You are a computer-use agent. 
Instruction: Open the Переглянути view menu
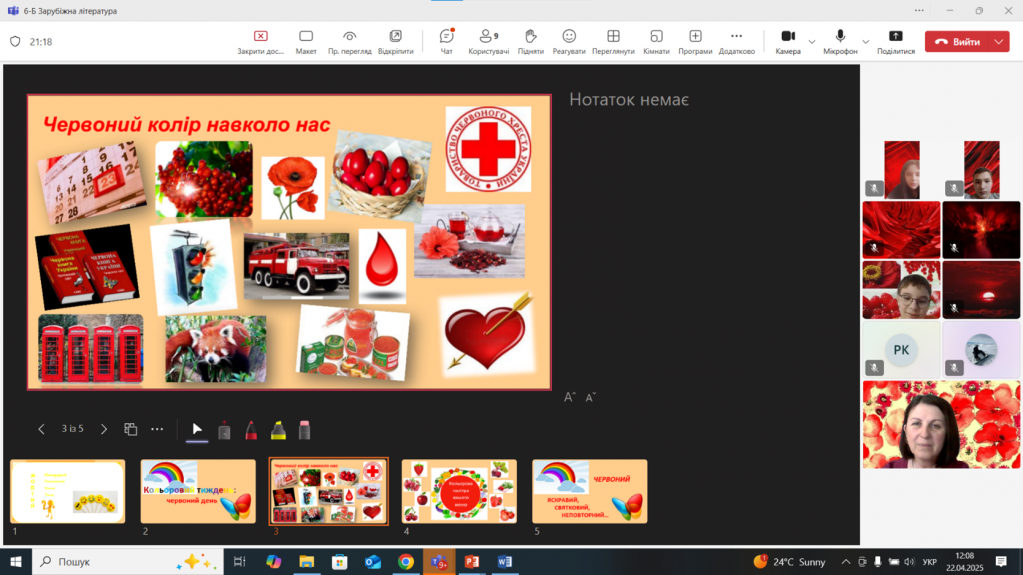tap(613, 41)
